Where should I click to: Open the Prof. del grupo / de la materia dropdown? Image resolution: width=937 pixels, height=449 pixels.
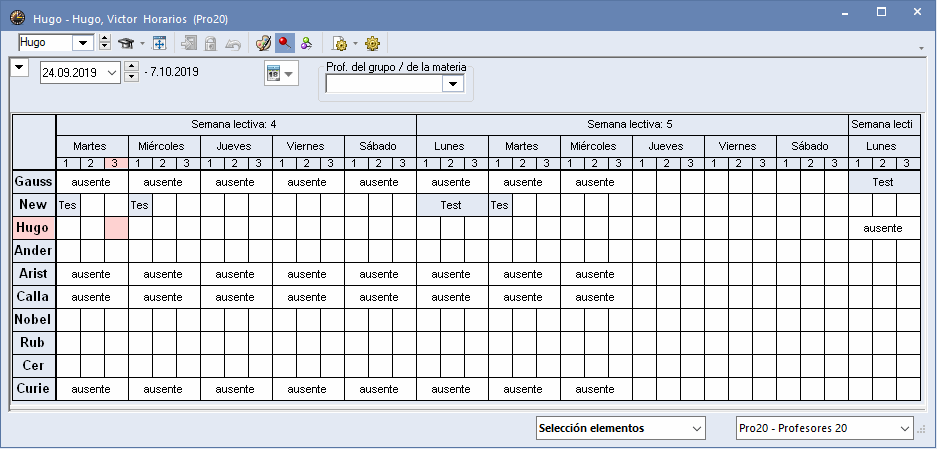point(452,84)
